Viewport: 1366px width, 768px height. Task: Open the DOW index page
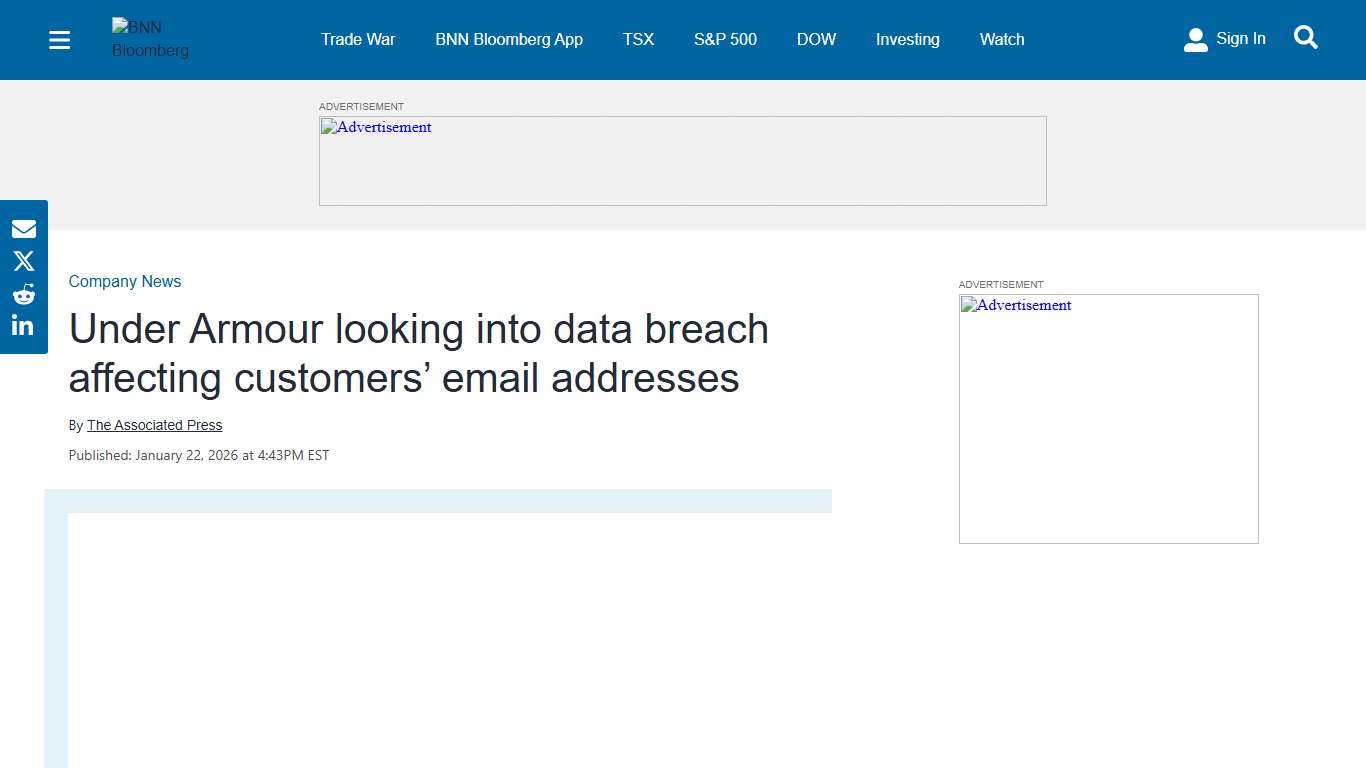pyautogui.click(x=816, y=39)
